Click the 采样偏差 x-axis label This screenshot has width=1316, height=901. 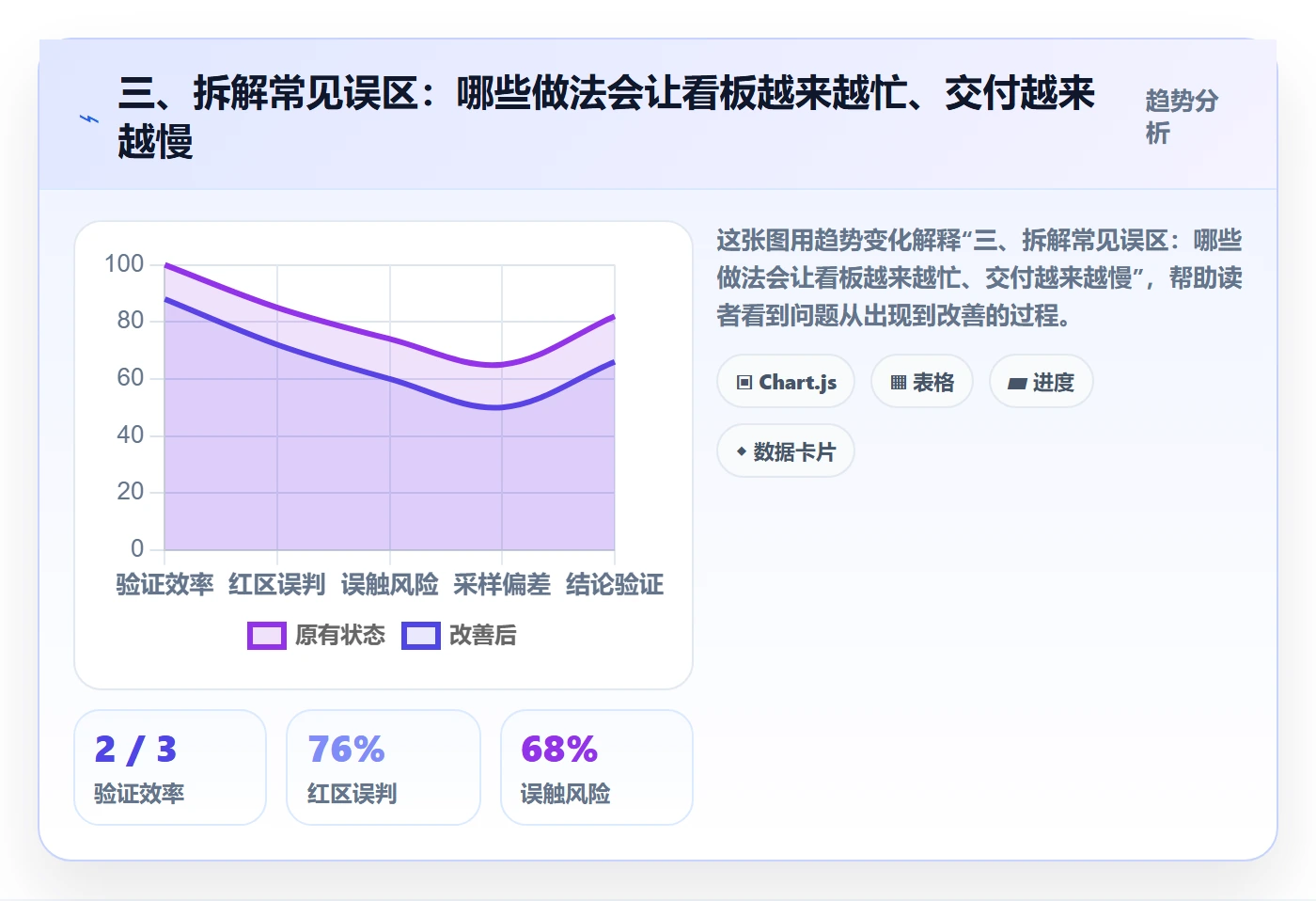click(502, 585)
